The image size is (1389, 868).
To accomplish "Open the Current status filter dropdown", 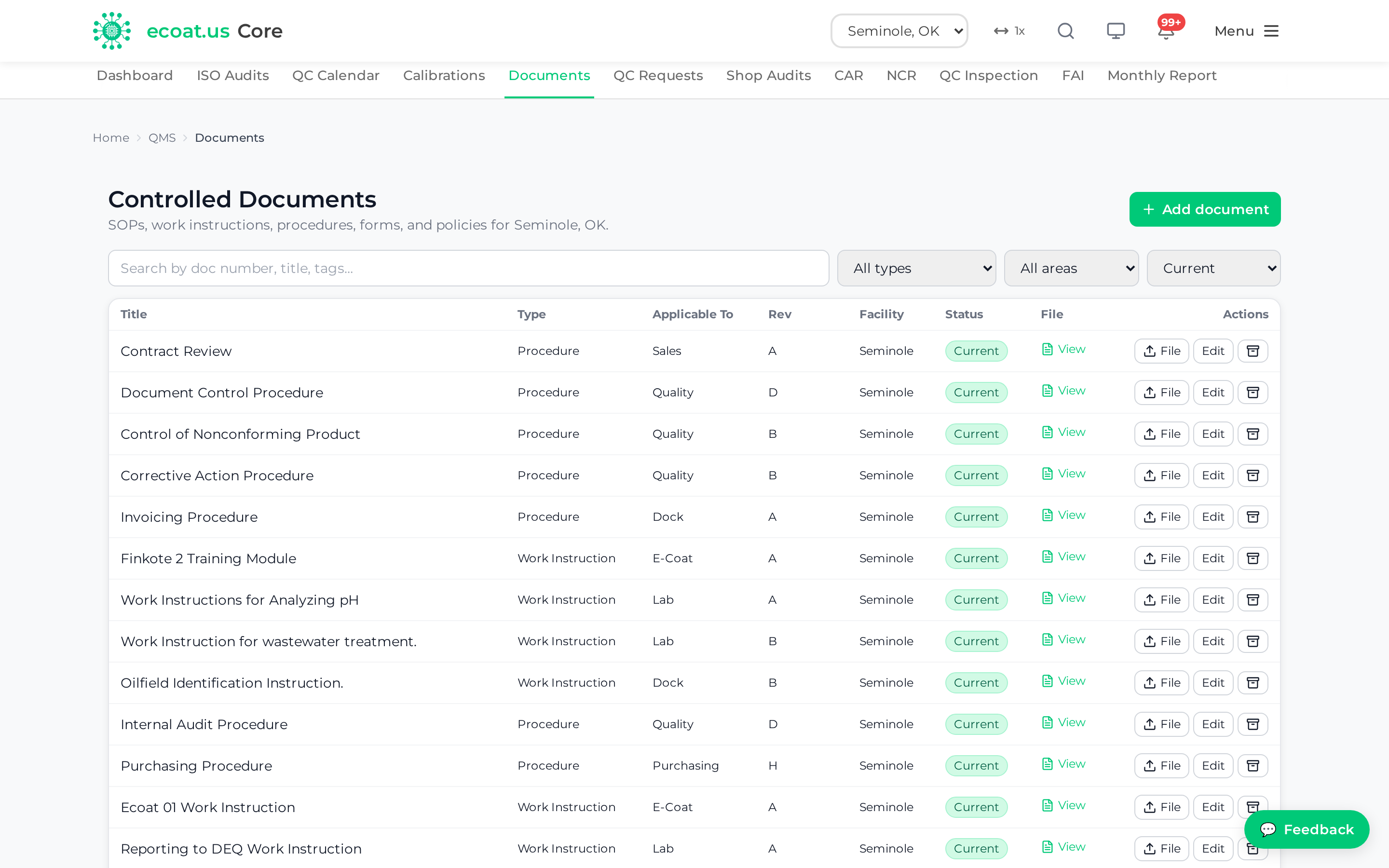I will coord(1213,268).
